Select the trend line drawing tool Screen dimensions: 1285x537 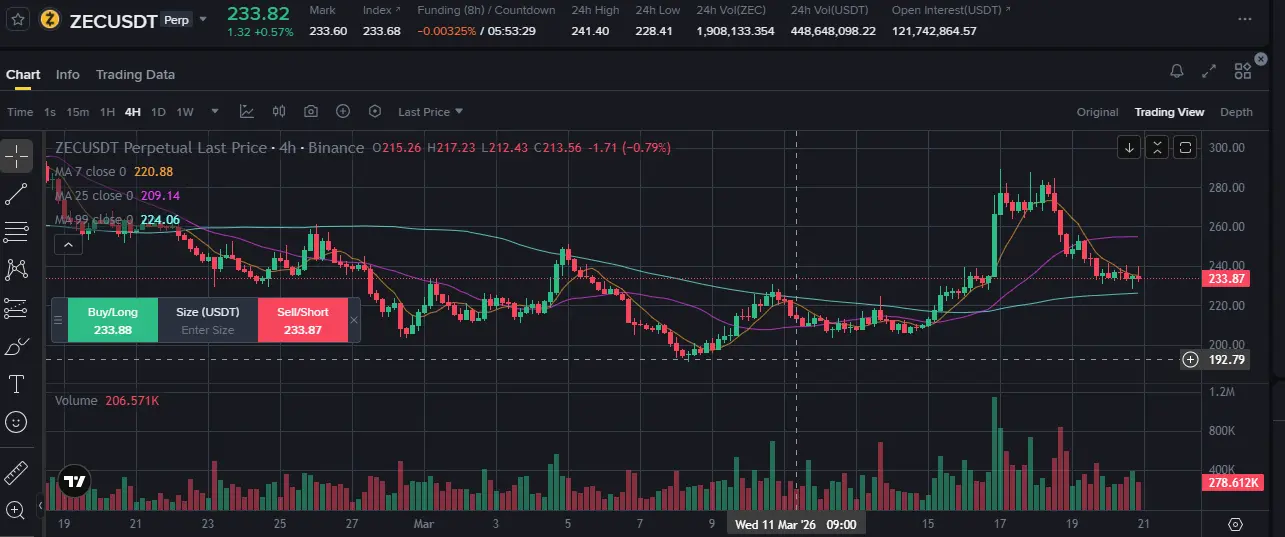(x=16, y=194)
